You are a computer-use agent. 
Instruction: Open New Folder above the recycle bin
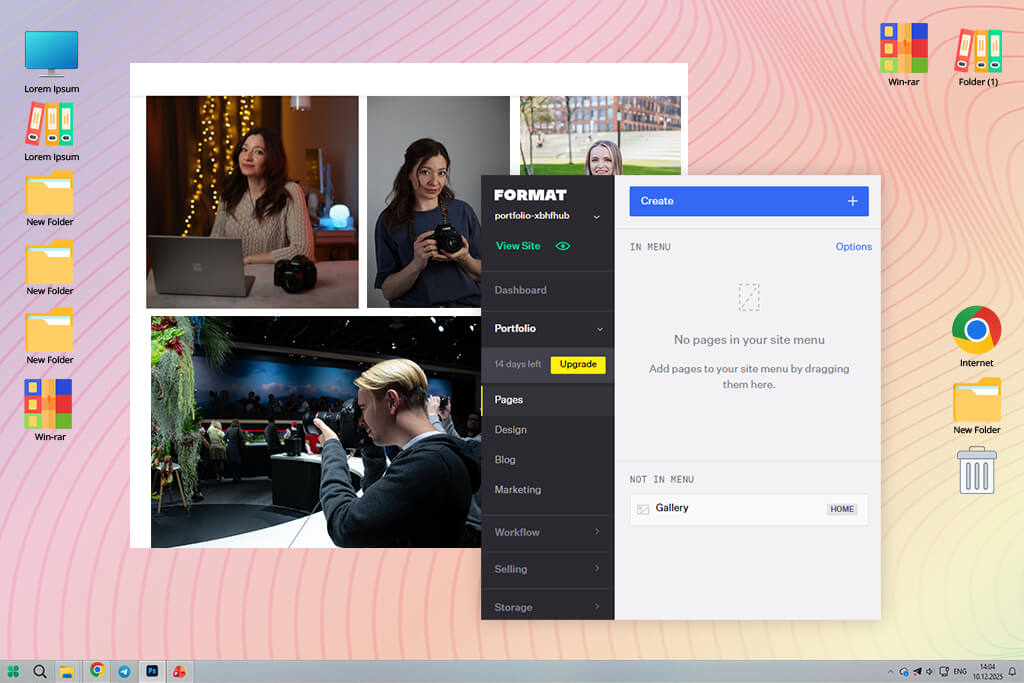point(976,405)
